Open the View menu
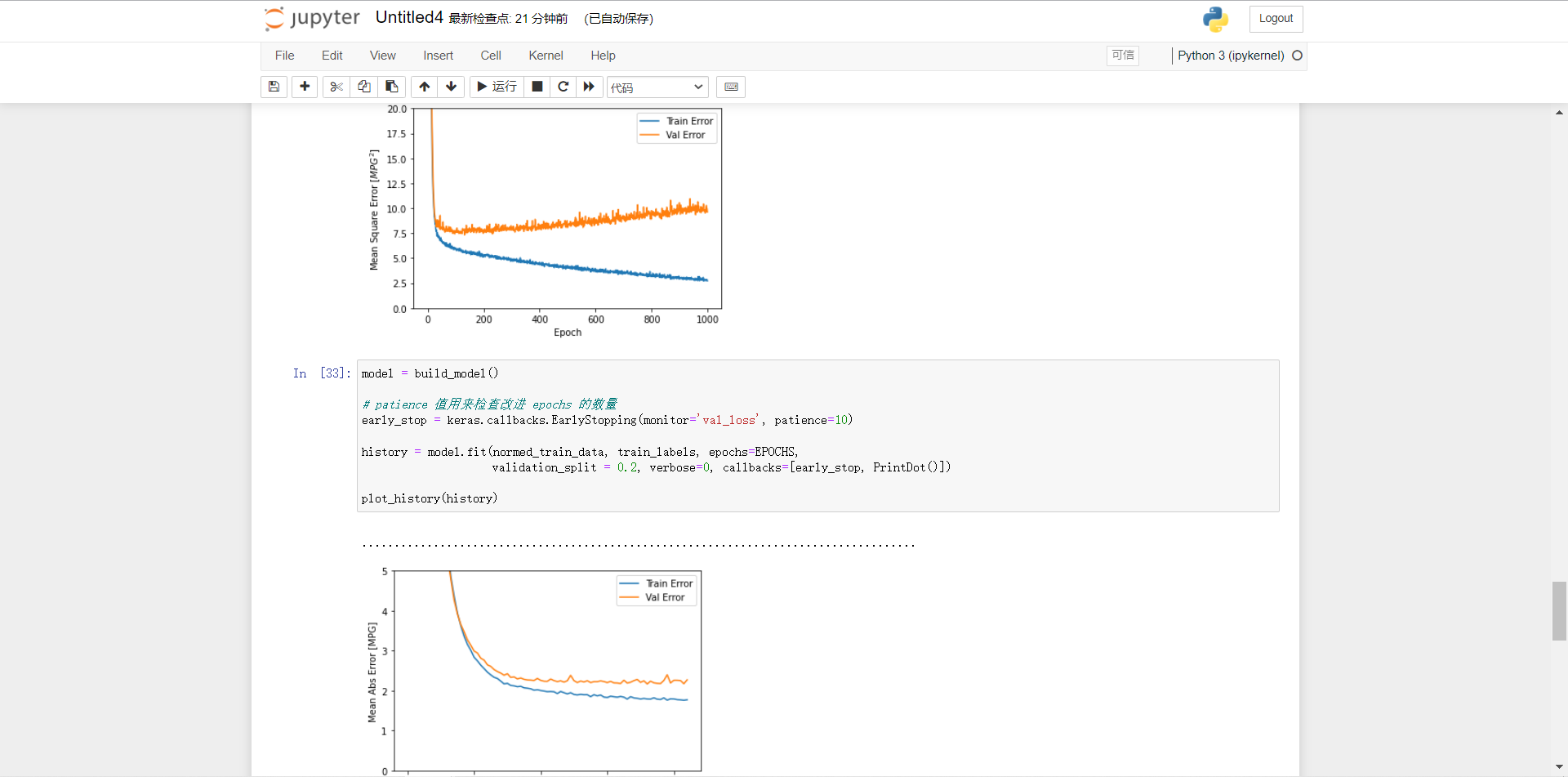Screen dimensions: 1568x777 point(383,56)
